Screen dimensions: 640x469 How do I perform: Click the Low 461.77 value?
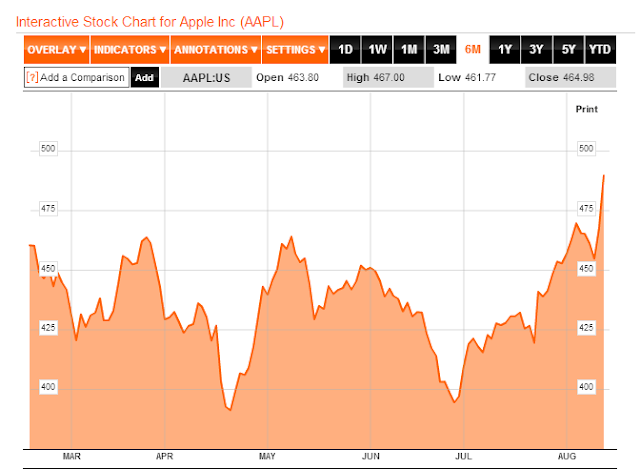(x=467, y=78)
